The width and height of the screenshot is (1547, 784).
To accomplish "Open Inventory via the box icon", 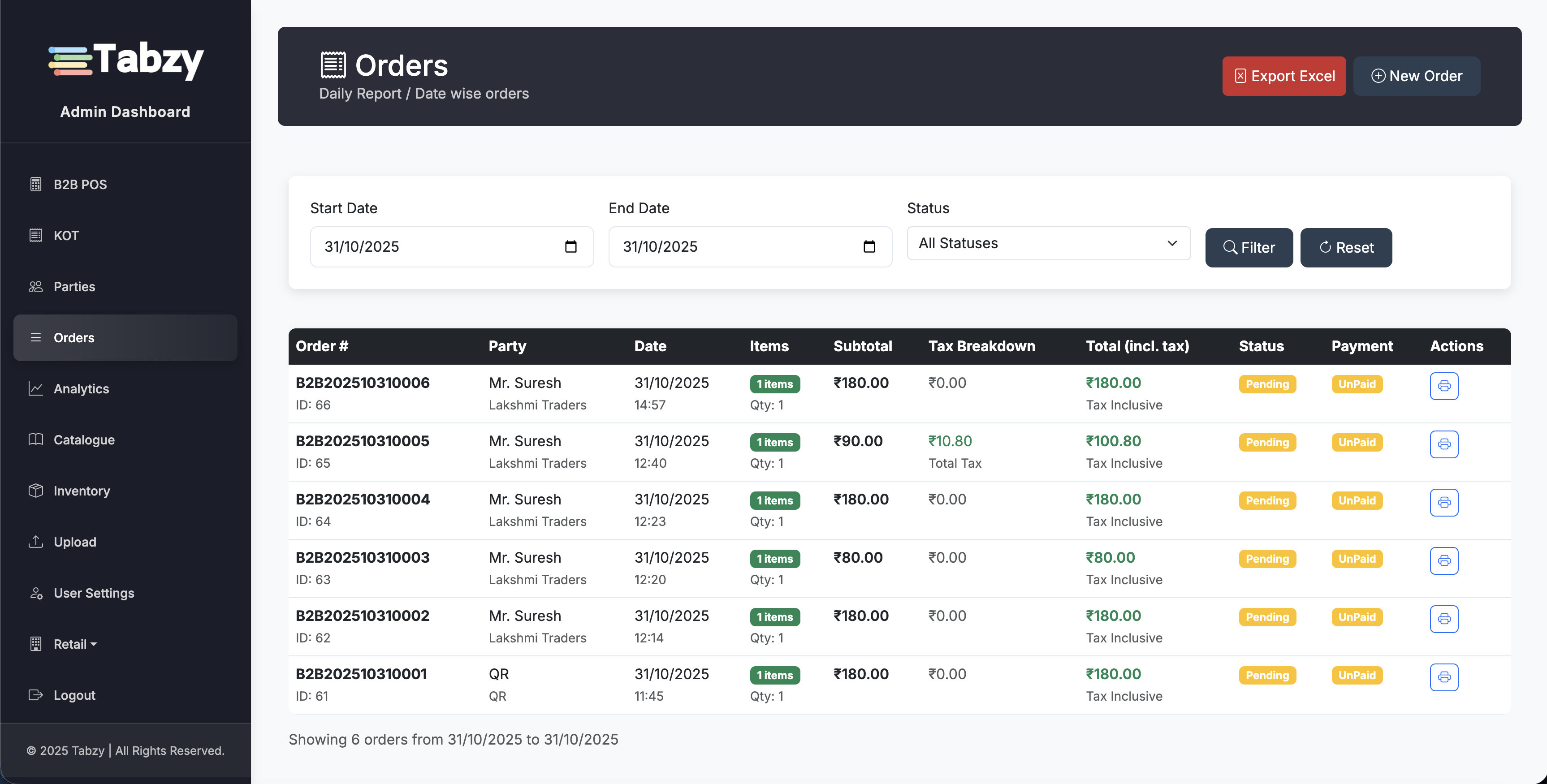I will tap(36, 491).
